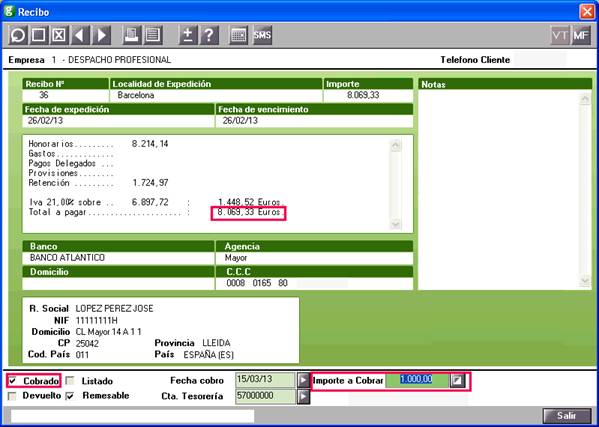Click the Honorarios amount 8.214,14

point(150,144)
